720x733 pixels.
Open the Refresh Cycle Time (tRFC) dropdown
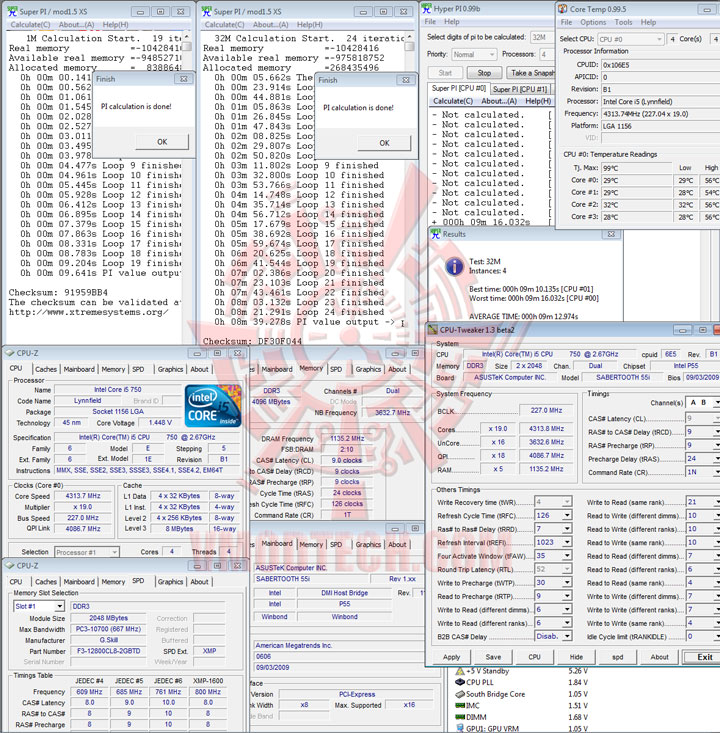pyautogui.click(x=567, y=515)
